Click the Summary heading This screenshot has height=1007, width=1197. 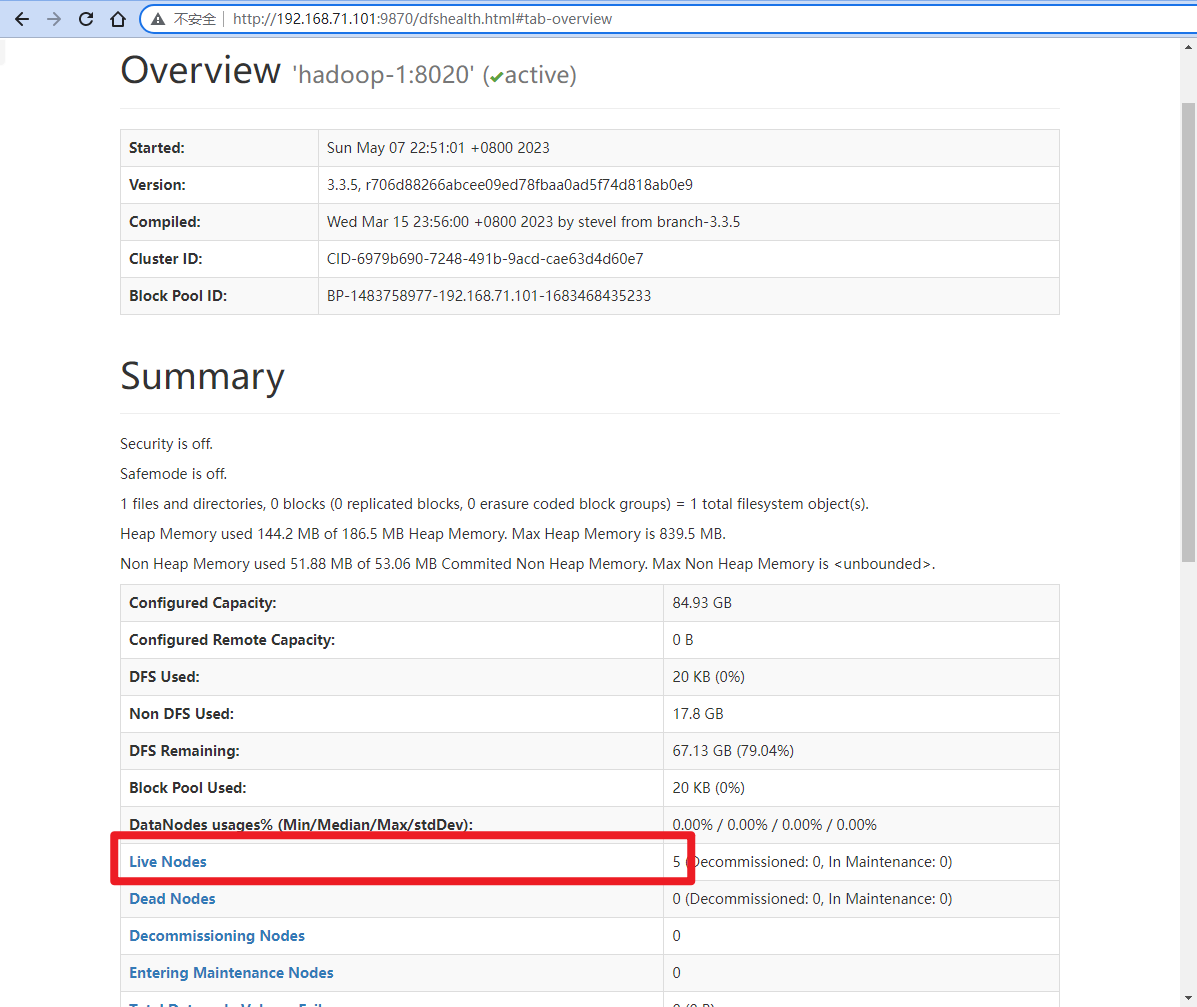click(x=202, y=376)
